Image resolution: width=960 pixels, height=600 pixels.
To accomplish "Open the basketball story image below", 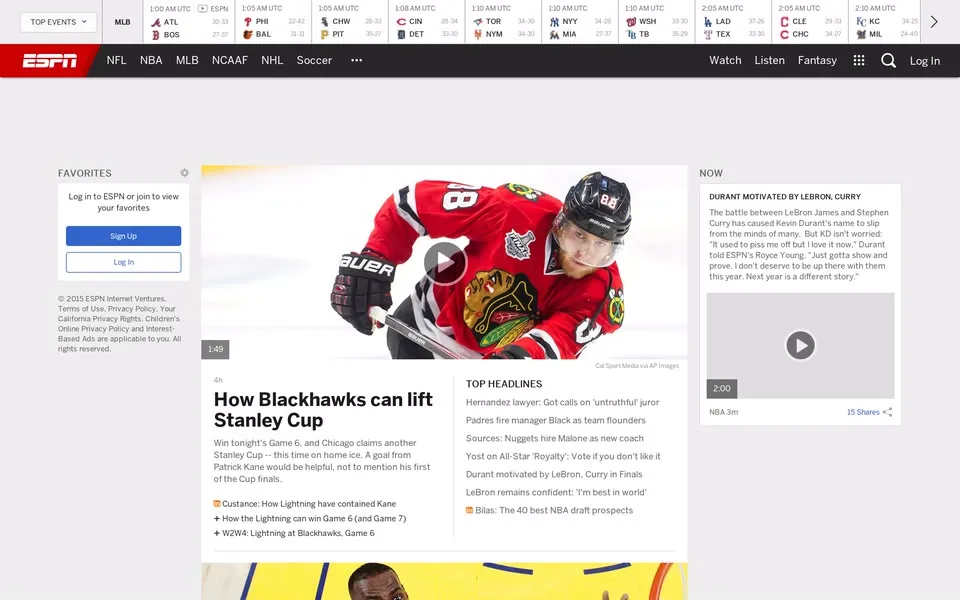I will (x=444, y=581).
